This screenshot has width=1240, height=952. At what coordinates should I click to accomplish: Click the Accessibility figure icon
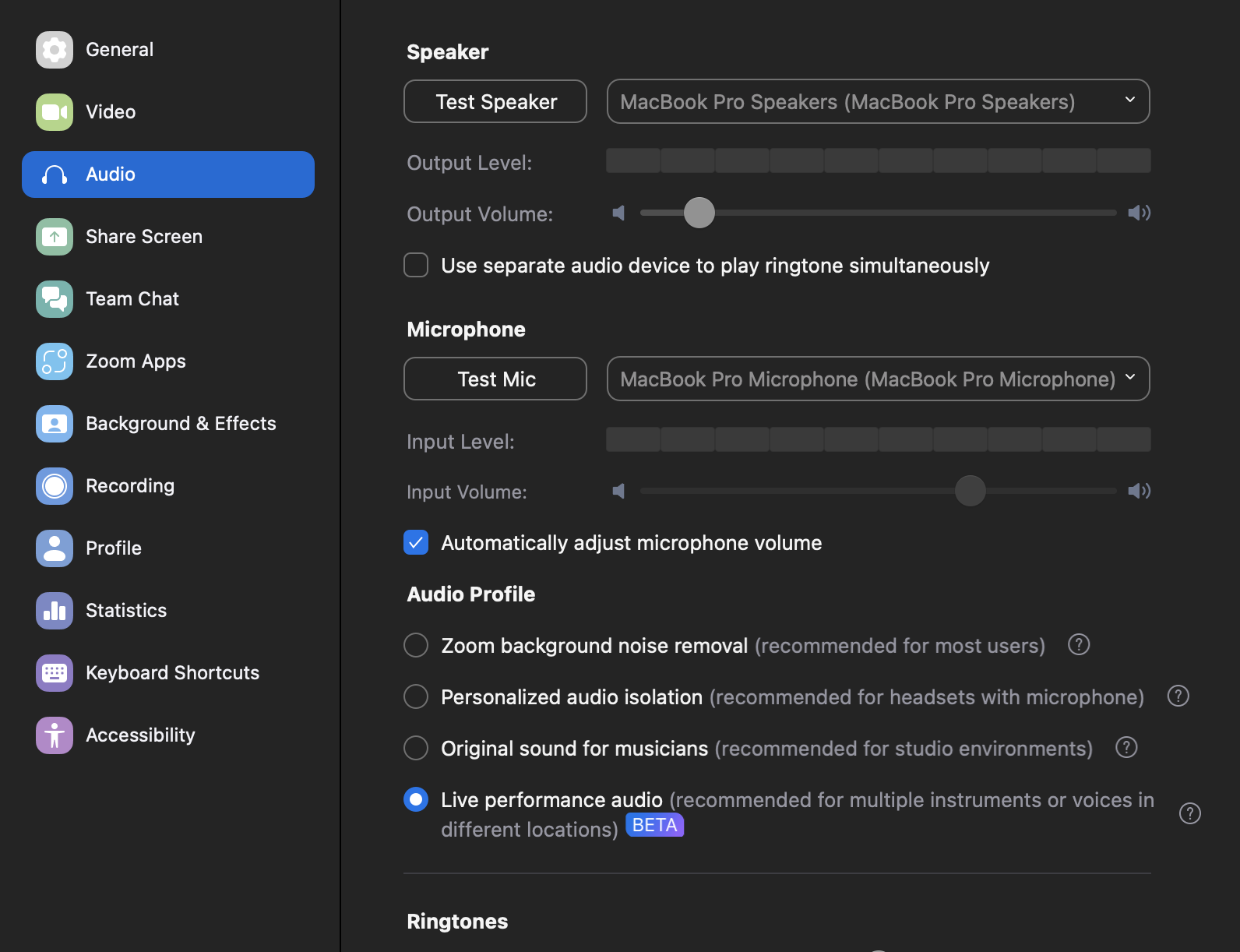pyautogui.click(x=55, y=735)
